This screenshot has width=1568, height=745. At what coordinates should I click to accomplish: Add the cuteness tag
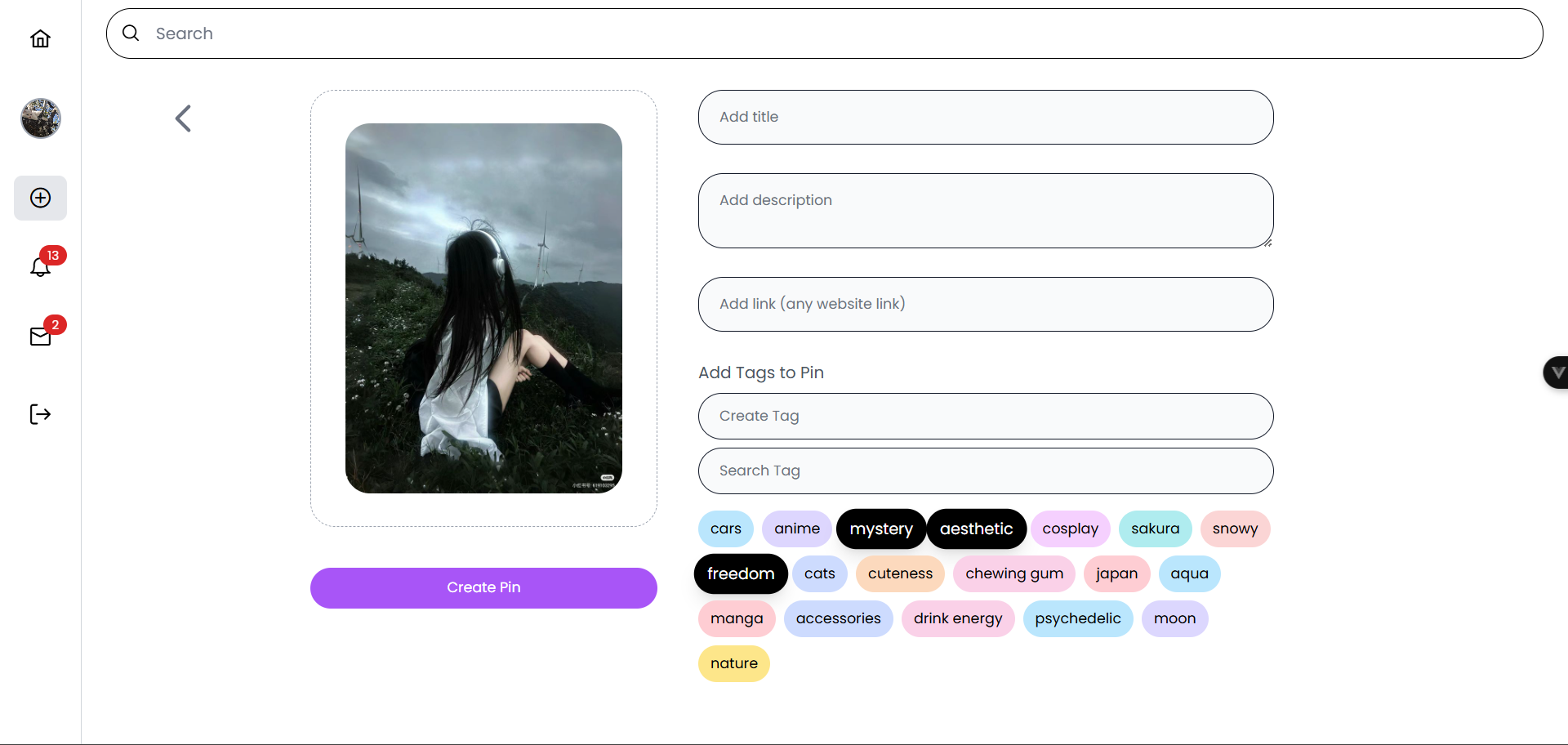tap(900, 573)
